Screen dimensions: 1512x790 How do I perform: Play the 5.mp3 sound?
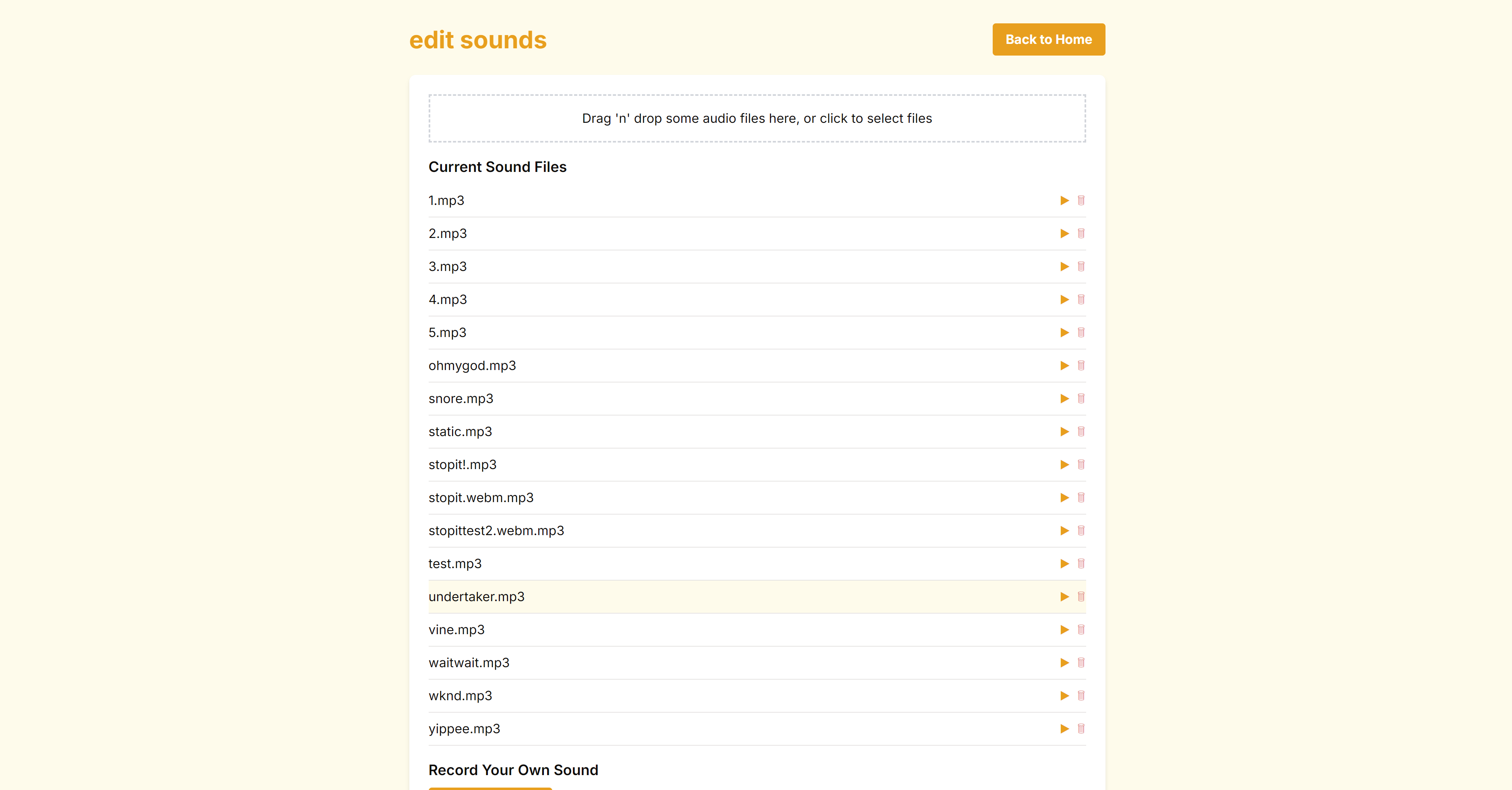pos(1064,333)
